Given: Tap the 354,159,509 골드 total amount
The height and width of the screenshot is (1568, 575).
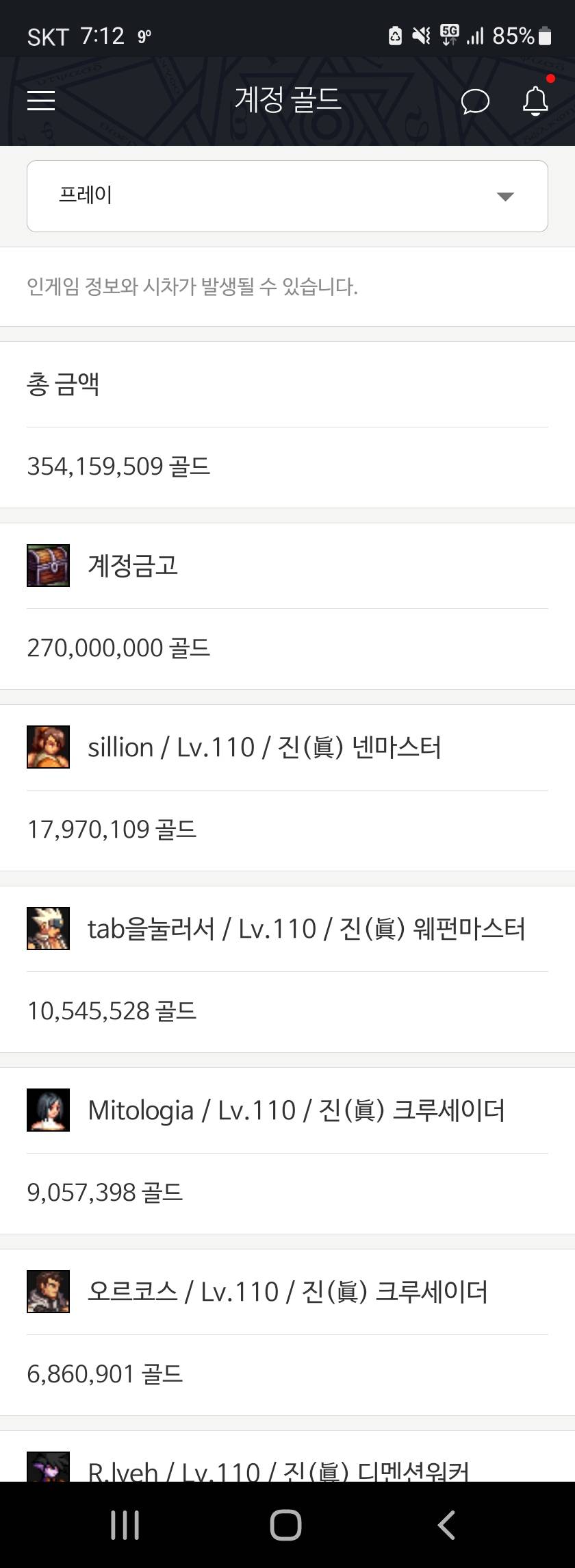Looking at the screenshot, I should [x=118, y=466].
